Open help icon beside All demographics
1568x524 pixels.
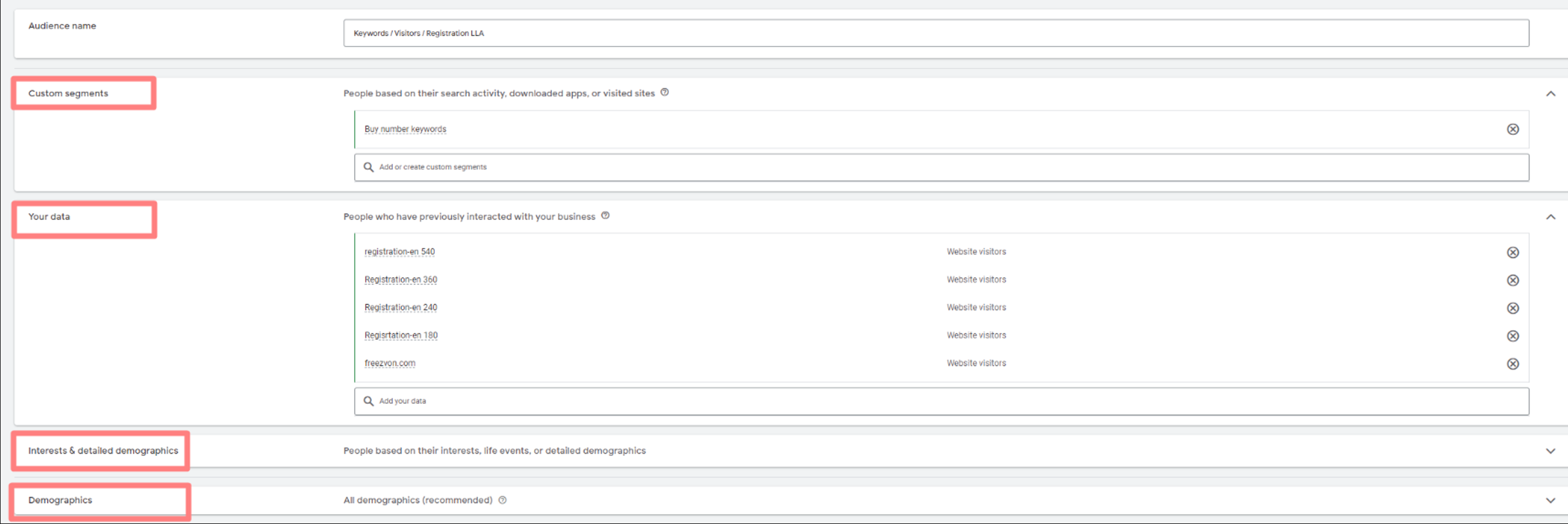(x=502, y=500)
